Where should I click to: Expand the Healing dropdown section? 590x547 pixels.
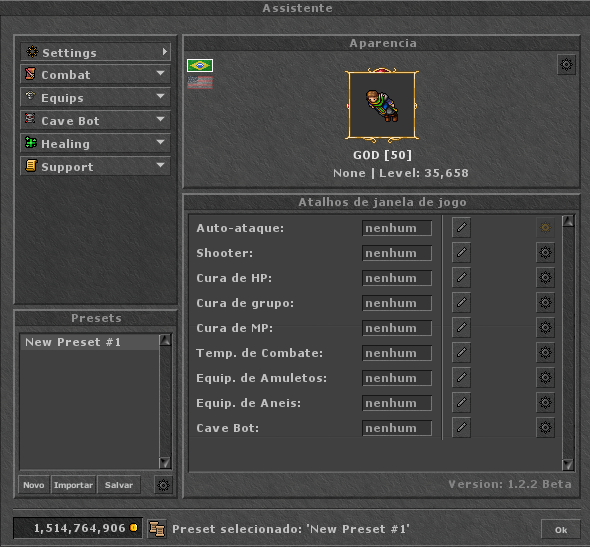point(96,143)
